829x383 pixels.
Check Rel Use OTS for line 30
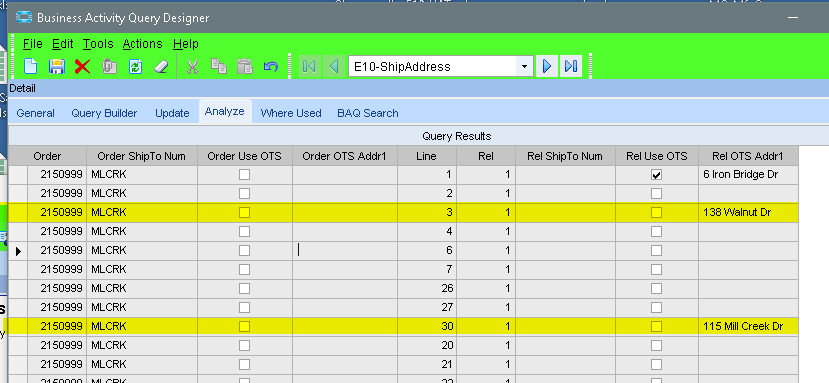click(x=657, y=326)
